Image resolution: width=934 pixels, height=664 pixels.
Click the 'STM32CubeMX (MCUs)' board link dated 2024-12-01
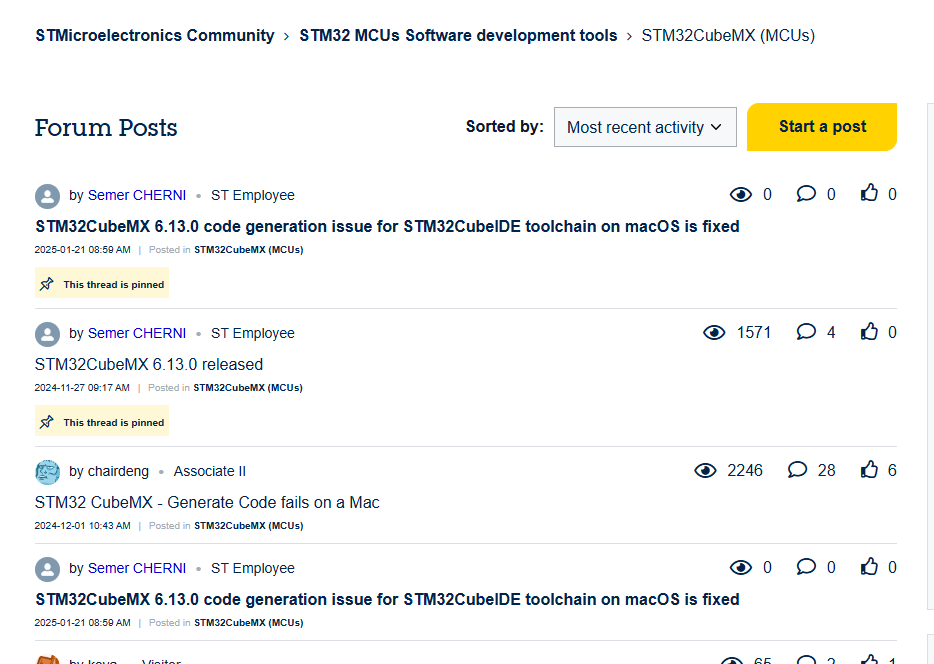[x=248, y=526]
